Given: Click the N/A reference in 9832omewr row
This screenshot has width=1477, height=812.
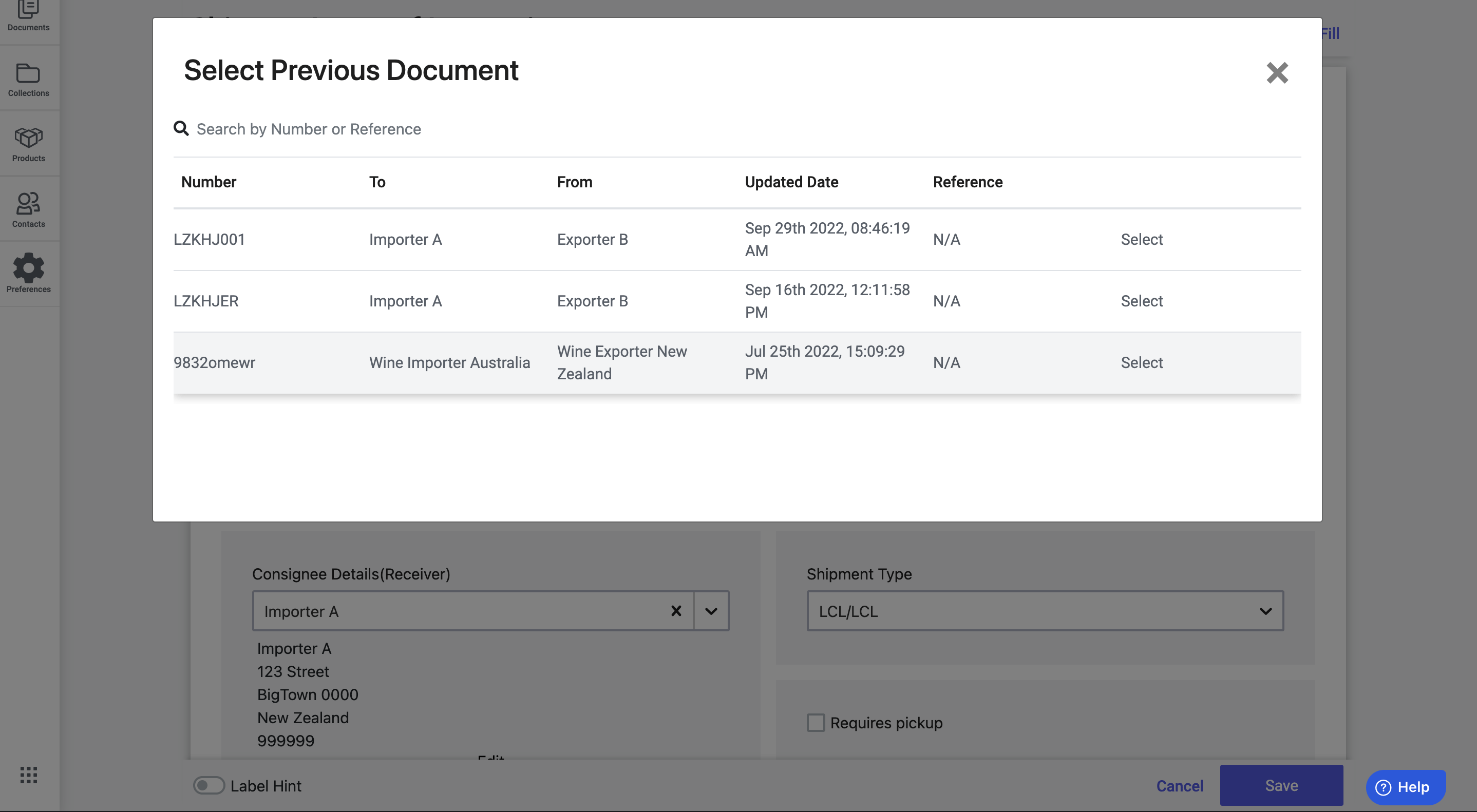Looking at the screenshot, I should [946, 363].
